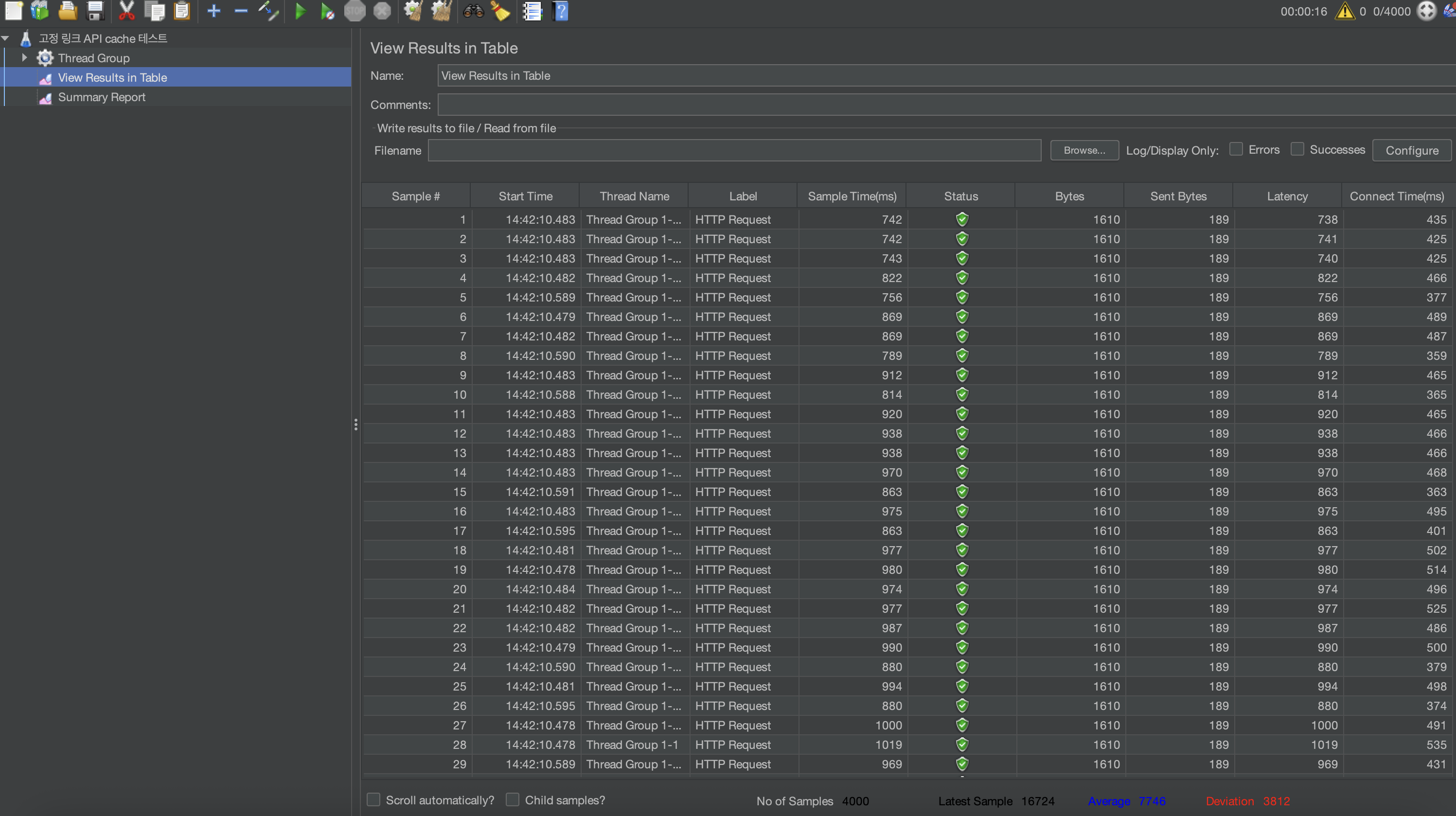Cut the selected element with scissors icon

(126, 11)
